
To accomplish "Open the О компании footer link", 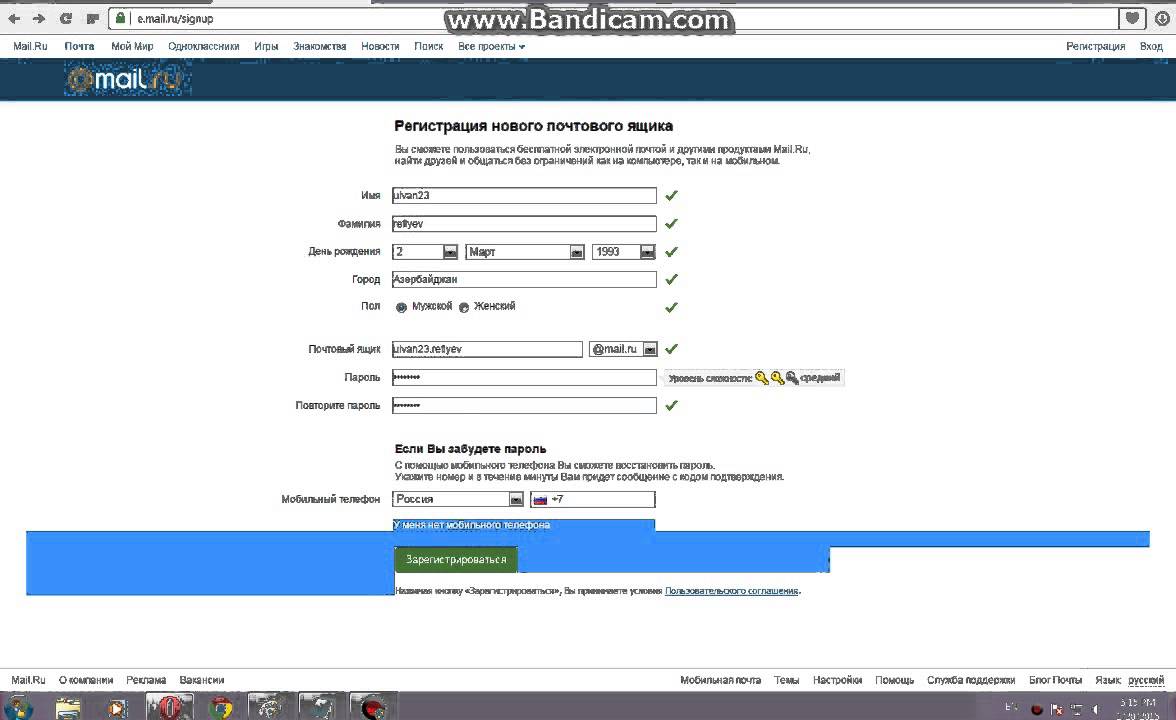I will pyautogui.click(x=86, y=680).
